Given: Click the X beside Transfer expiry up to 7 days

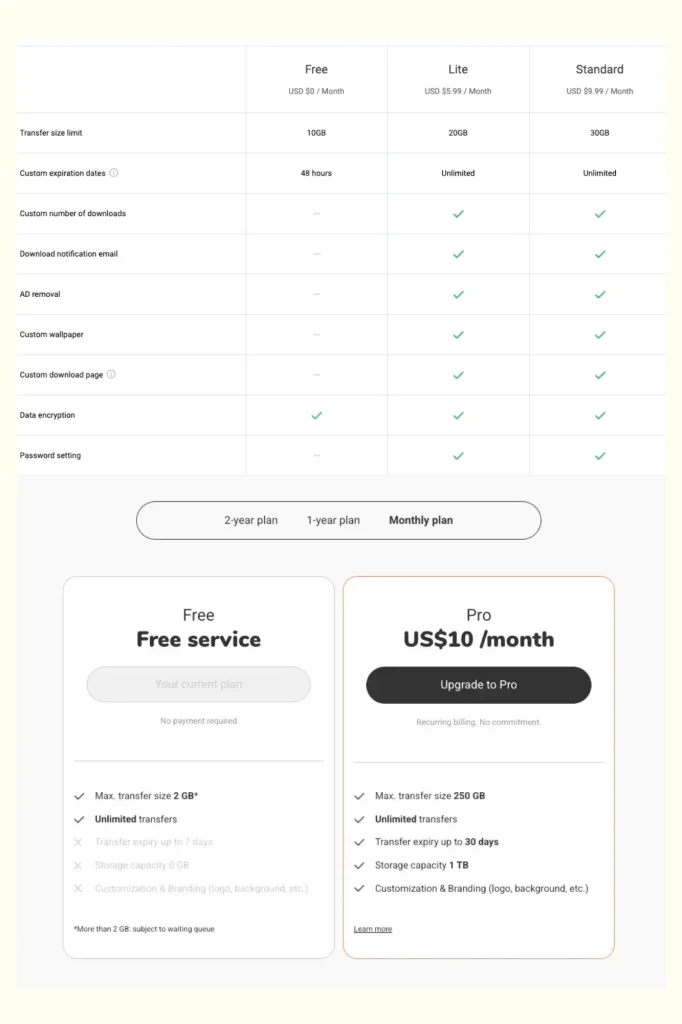Looking at the screenshot, I should pyautogui.click(x=79, y=842).
